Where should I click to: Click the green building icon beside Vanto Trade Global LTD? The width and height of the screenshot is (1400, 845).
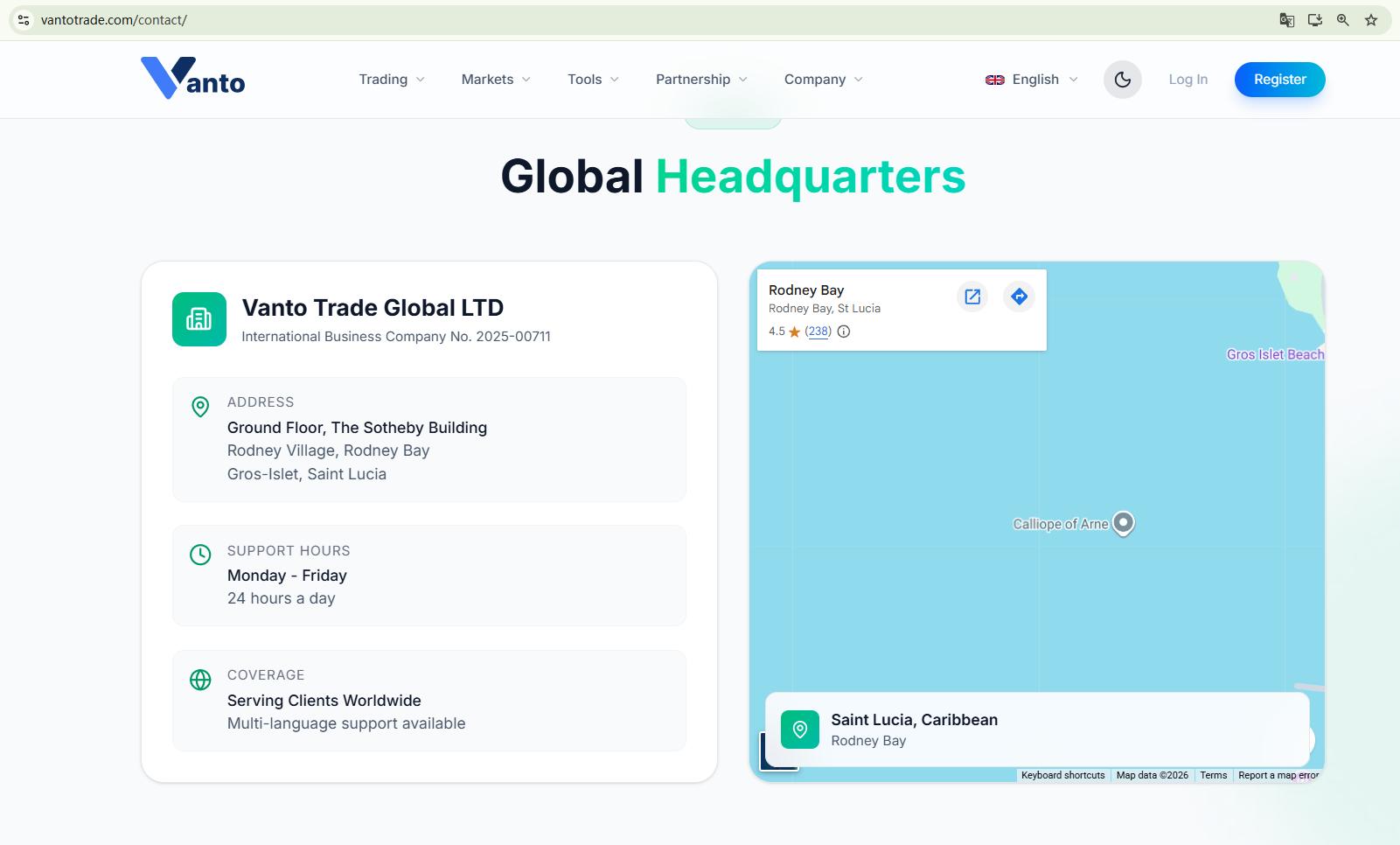(199, 319)
